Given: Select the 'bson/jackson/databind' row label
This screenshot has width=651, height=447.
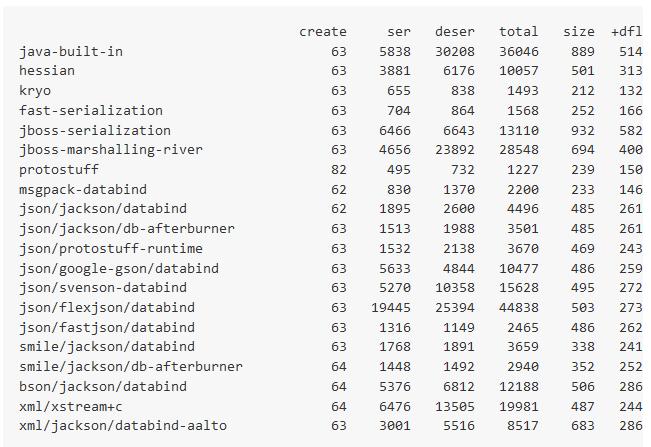Looking at the screenshot, I should [x=103, y=386].
